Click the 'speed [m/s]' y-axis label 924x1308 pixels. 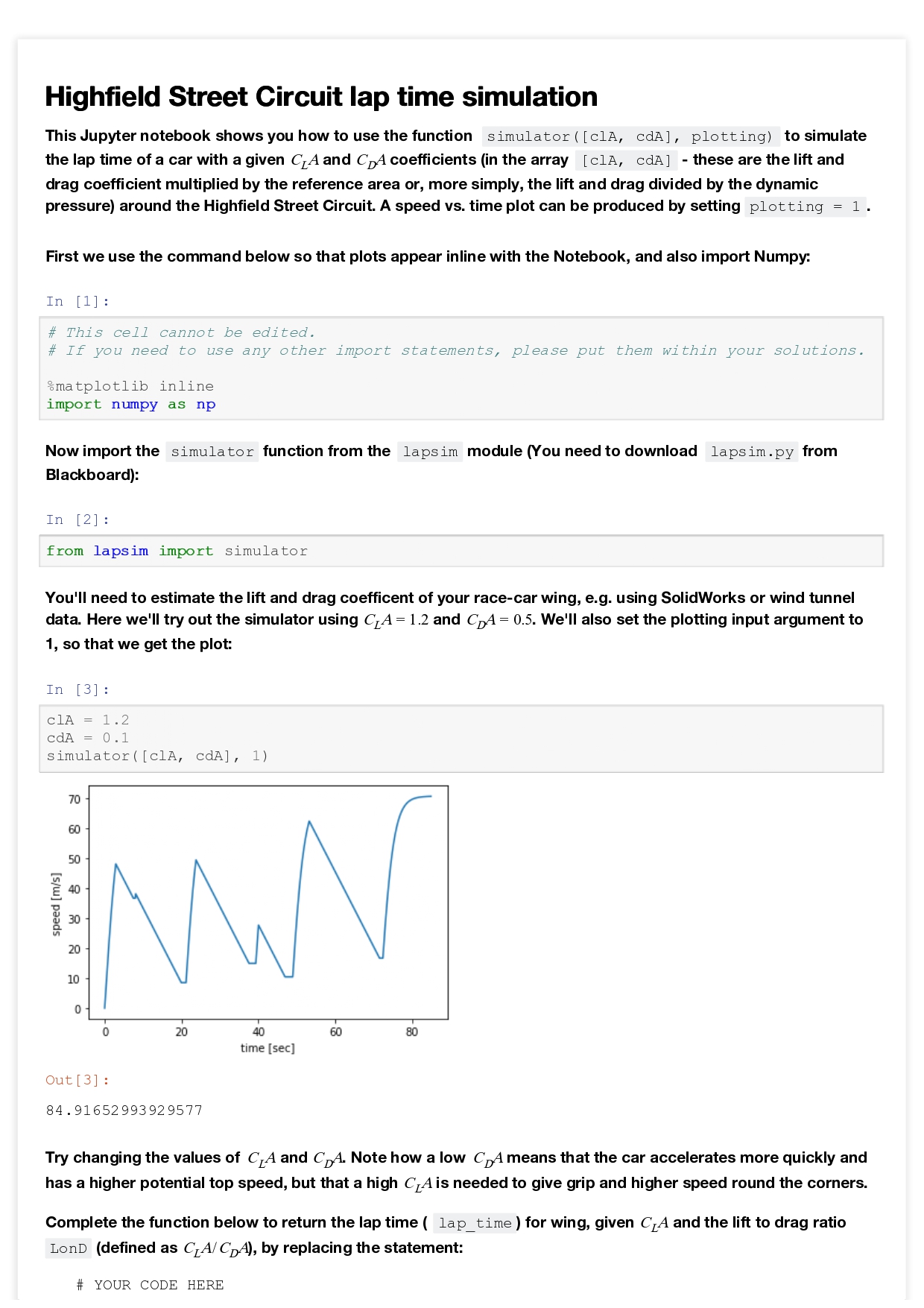[x=56, y=904]
